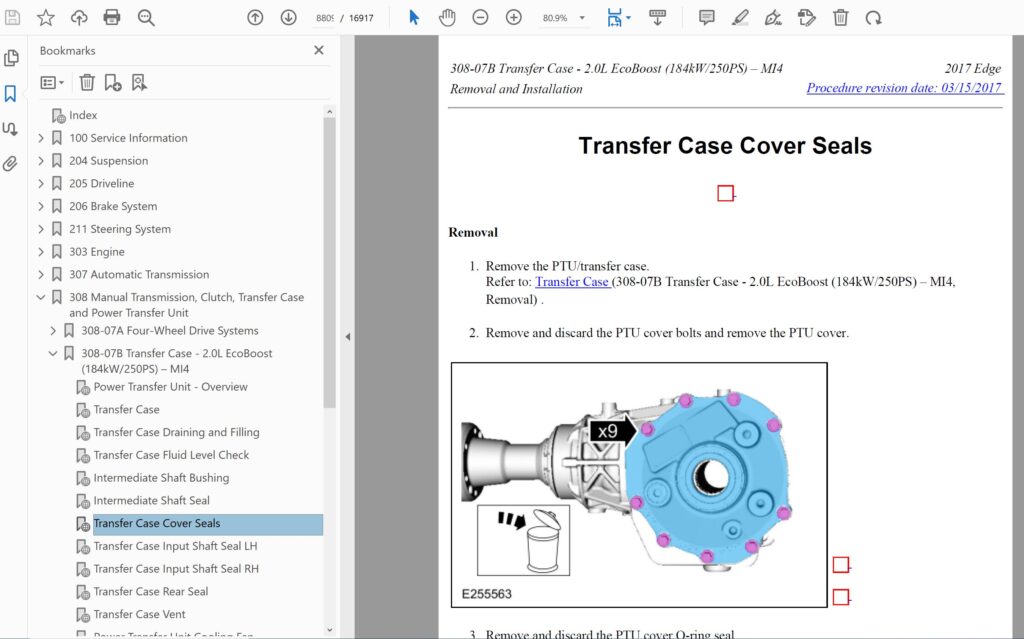The image size is (1024, 639).
Task: Toggle the Bookmarks panel sidebar button
Action: coord(11,94)
